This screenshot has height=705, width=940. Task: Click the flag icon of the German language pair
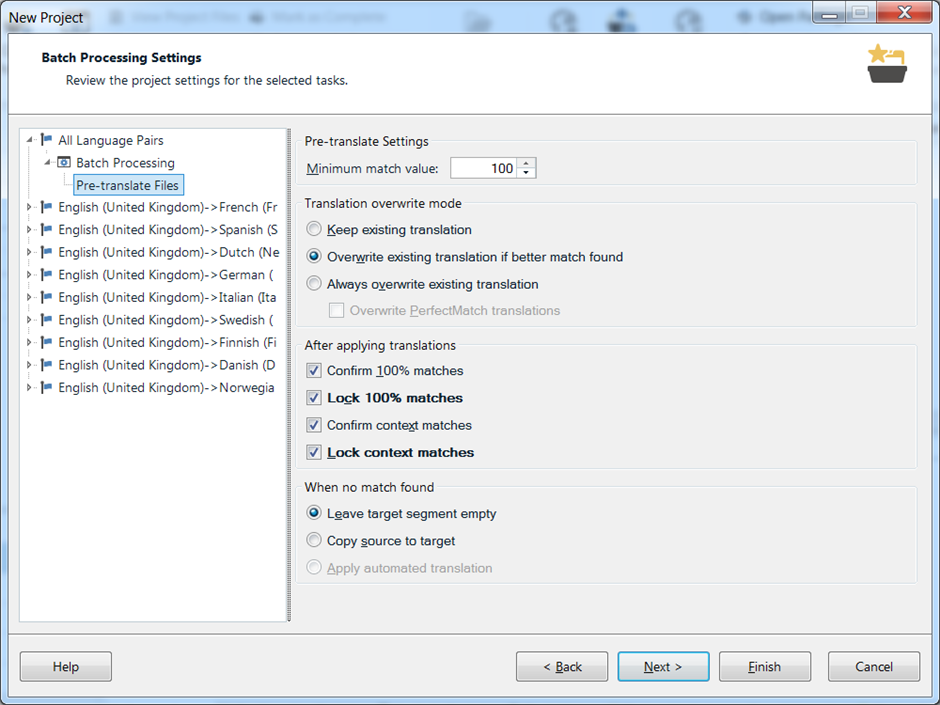tap(46, 275)
